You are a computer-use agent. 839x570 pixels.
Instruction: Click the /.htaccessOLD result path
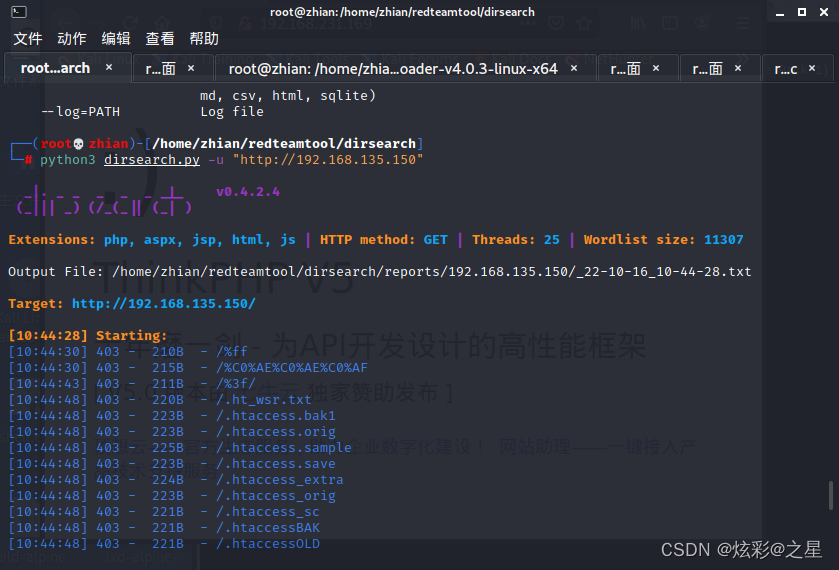(x=268, y=544)
